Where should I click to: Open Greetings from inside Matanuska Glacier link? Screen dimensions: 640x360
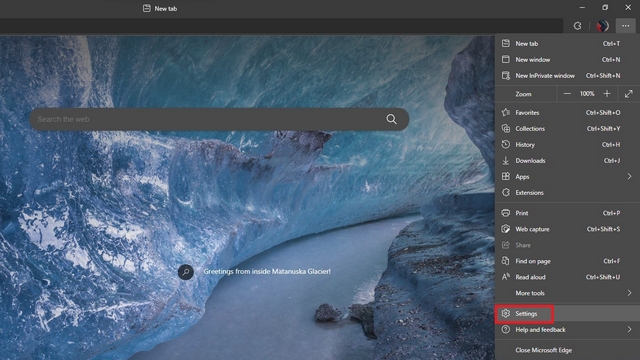[x=267, y=271]
